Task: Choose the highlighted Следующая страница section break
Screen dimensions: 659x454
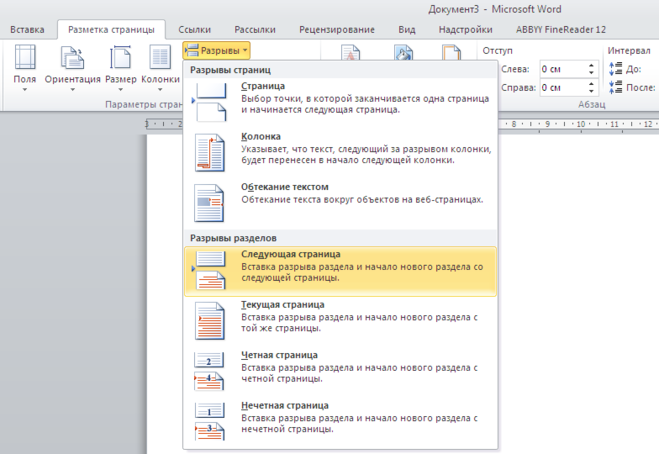Action: click(x=340, y=272)
